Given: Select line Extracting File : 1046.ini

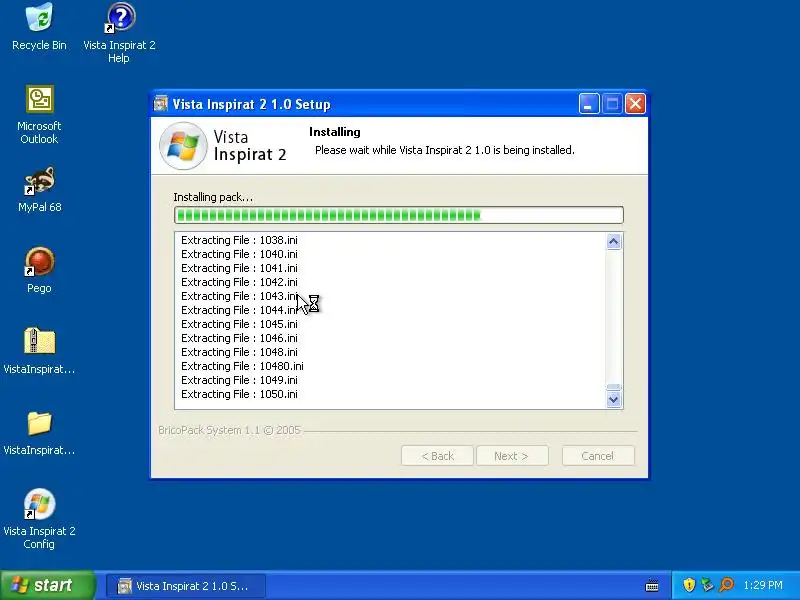Looking at the screenshot, I should point(239,338).
